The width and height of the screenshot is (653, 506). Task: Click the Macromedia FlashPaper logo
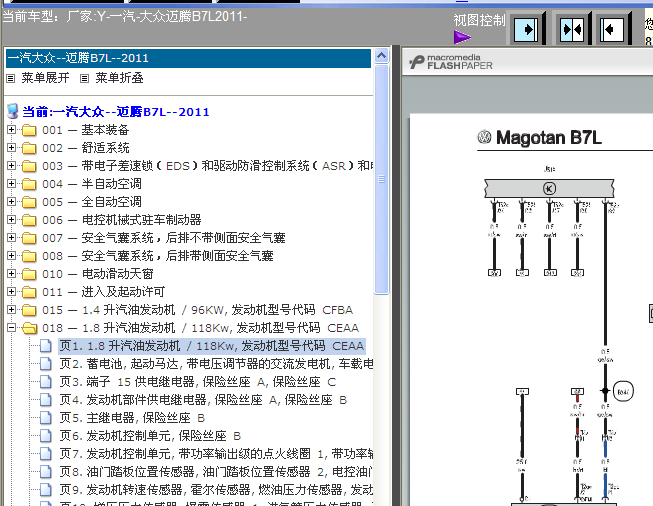click(451, 62)
